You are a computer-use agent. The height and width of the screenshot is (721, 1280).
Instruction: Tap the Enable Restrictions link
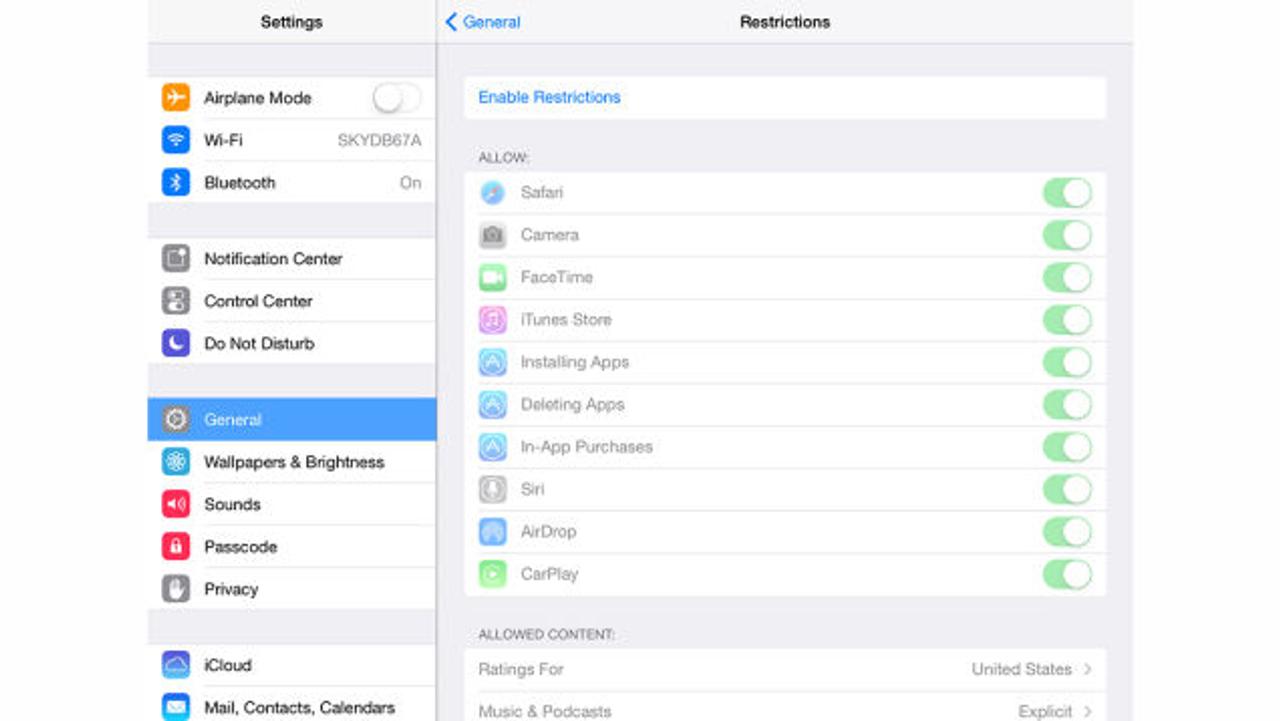(x=549, y=97)
